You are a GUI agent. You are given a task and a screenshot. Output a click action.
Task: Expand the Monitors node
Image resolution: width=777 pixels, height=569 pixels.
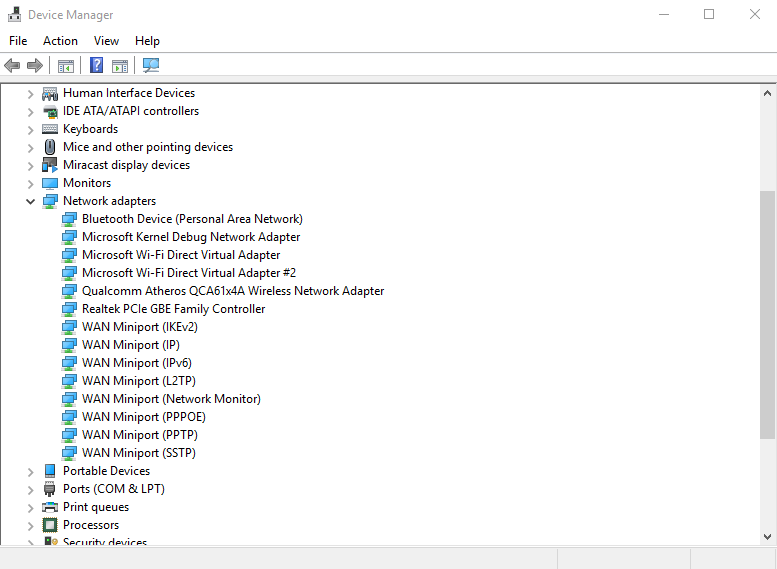(x=30, y=184)
